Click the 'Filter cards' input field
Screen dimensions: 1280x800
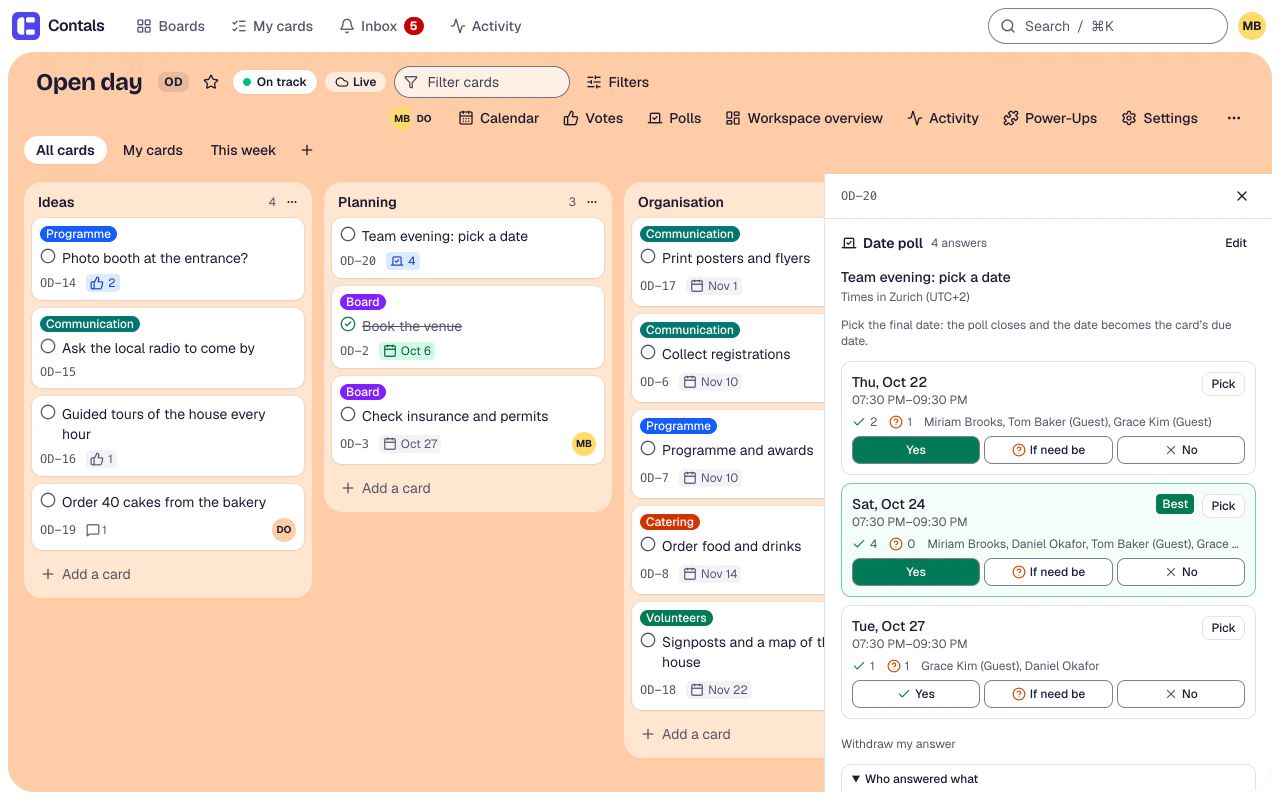click(x=482, y=82)
